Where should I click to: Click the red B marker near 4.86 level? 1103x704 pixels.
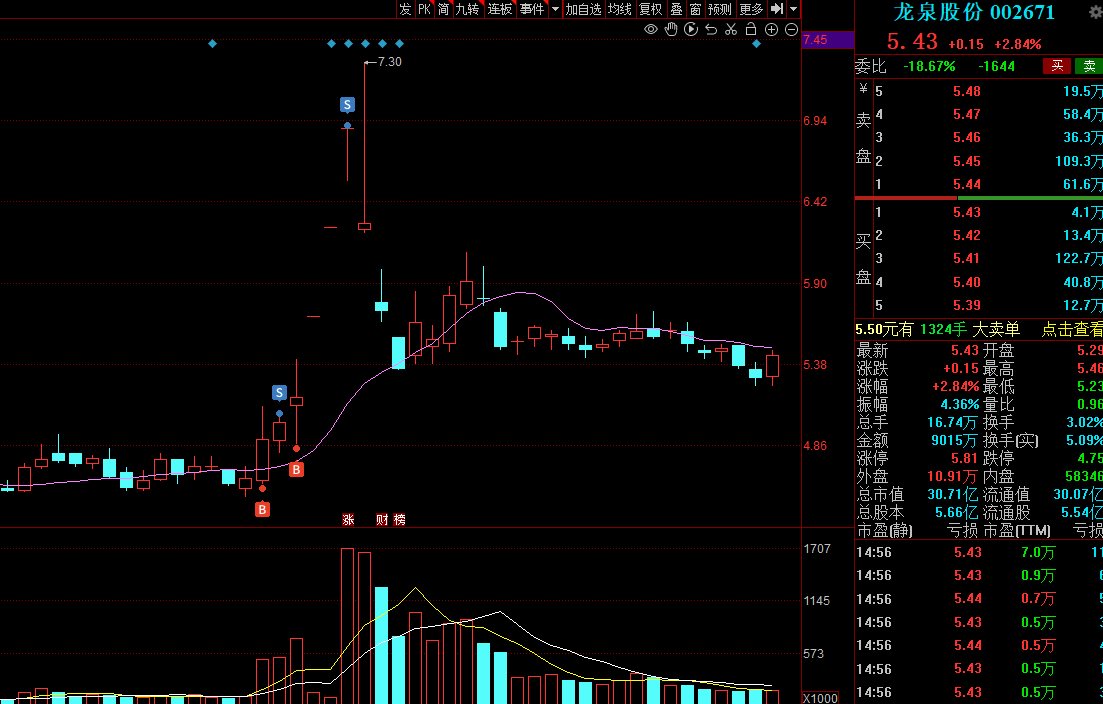coord(296,469)
